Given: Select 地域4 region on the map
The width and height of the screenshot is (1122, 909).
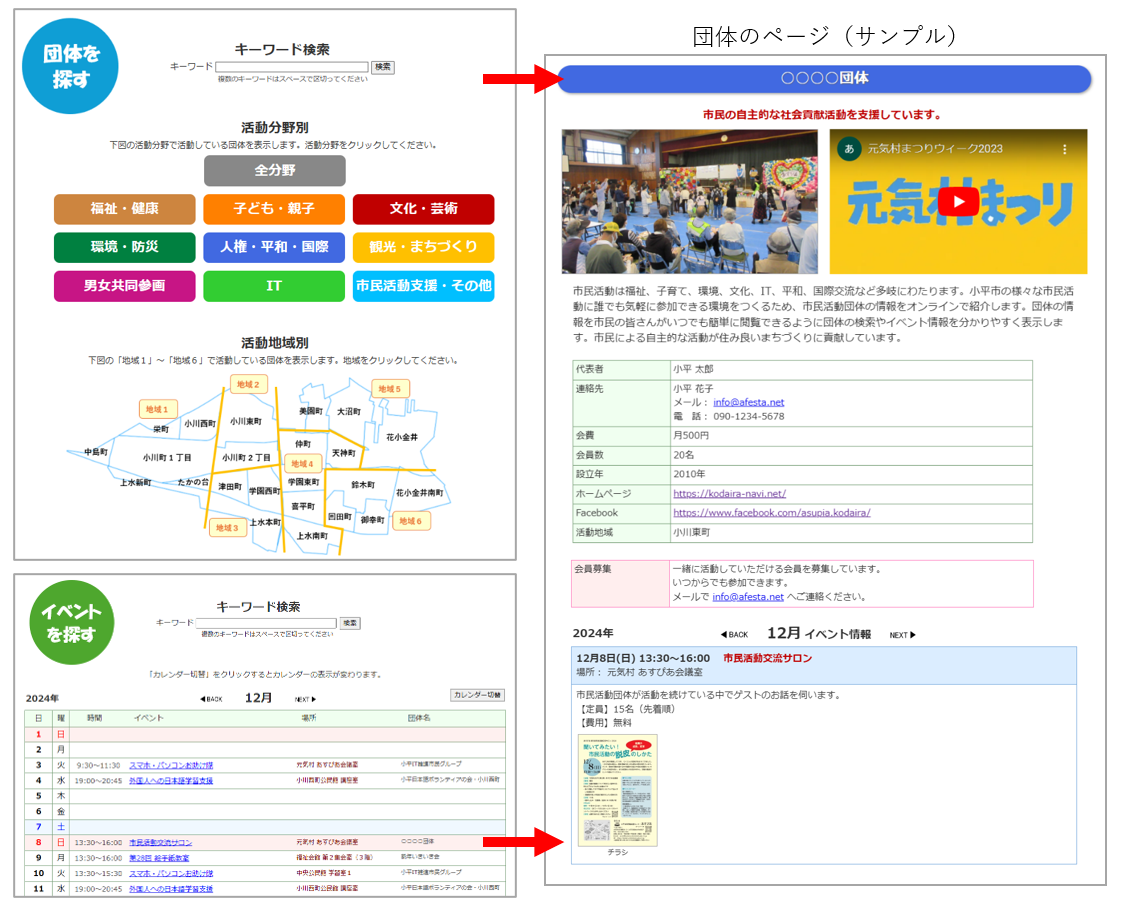Looking at the screenshot, I should pos(302,463).
